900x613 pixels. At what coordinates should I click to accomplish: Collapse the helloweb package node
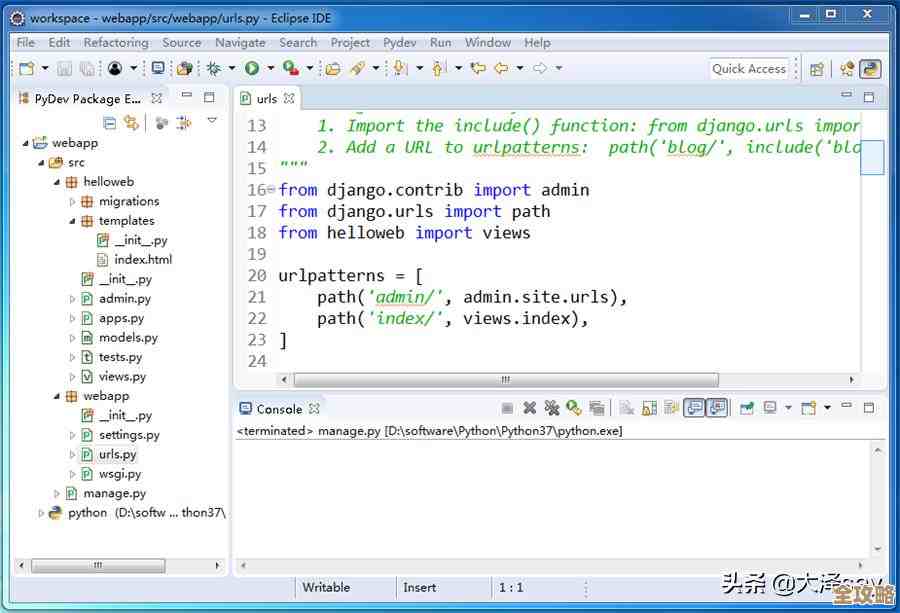pos(58,182)
